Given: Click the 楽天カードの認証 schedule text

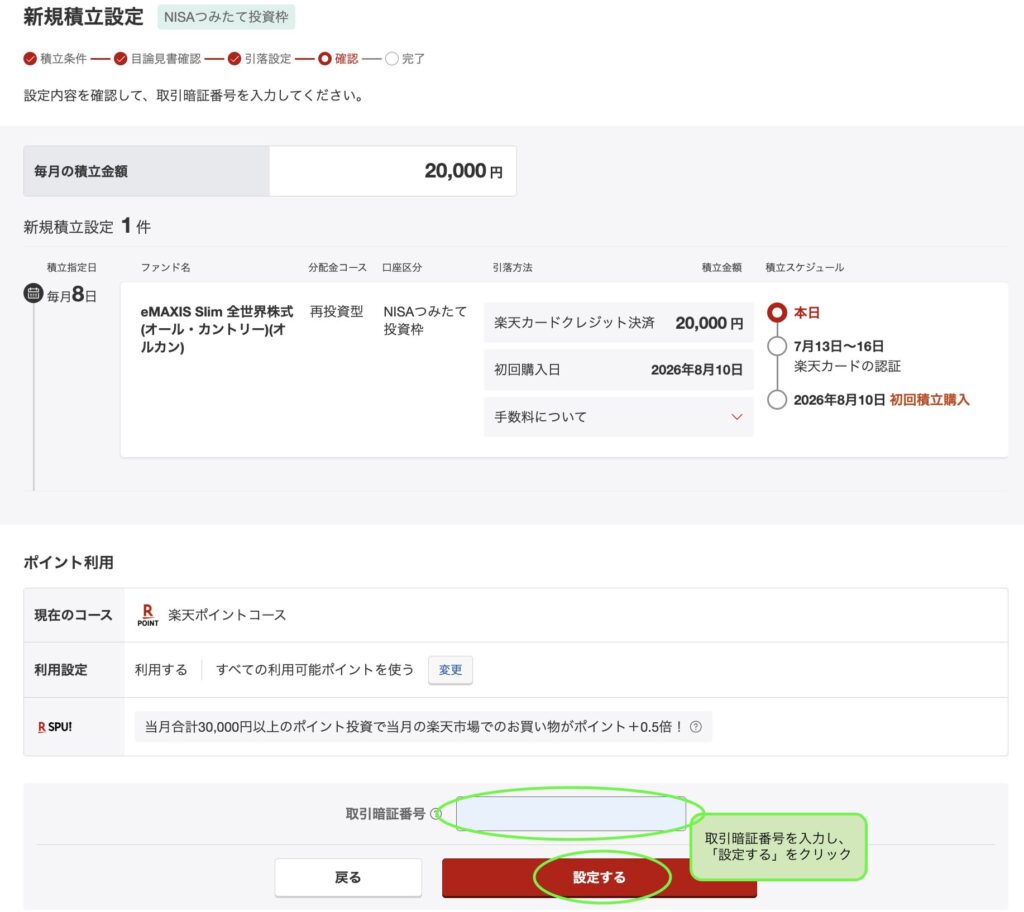Looking at the screenshot, I should [x=847, y=366].
